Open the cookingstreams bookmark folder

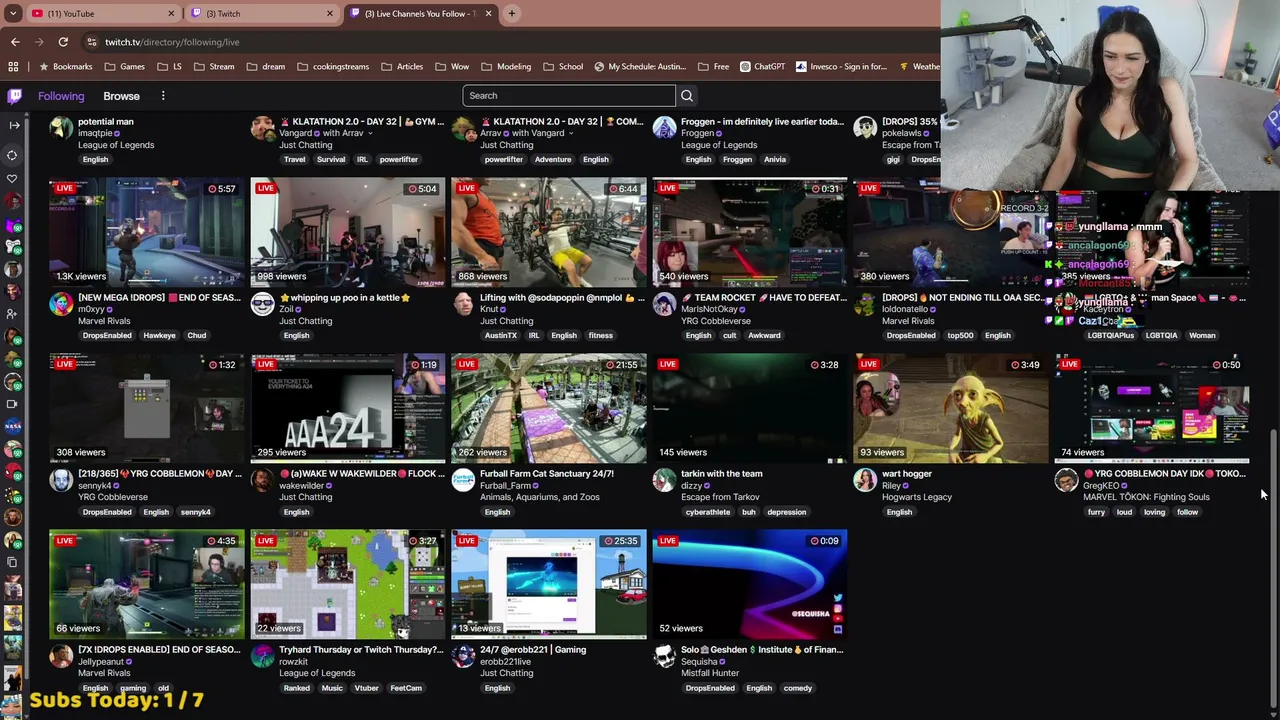coord(332,67)
